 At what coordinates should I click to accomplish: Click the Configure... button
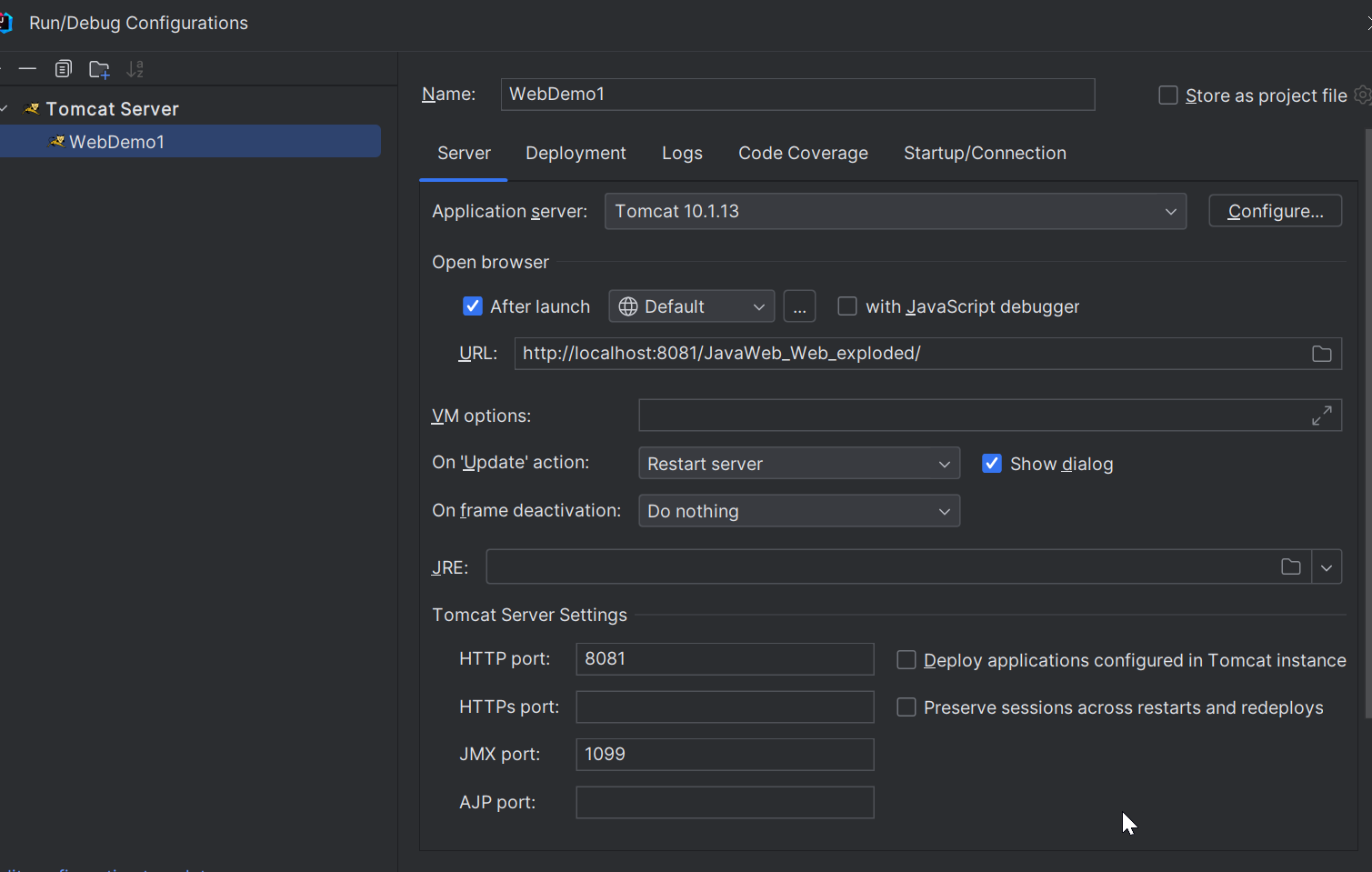1275,211
